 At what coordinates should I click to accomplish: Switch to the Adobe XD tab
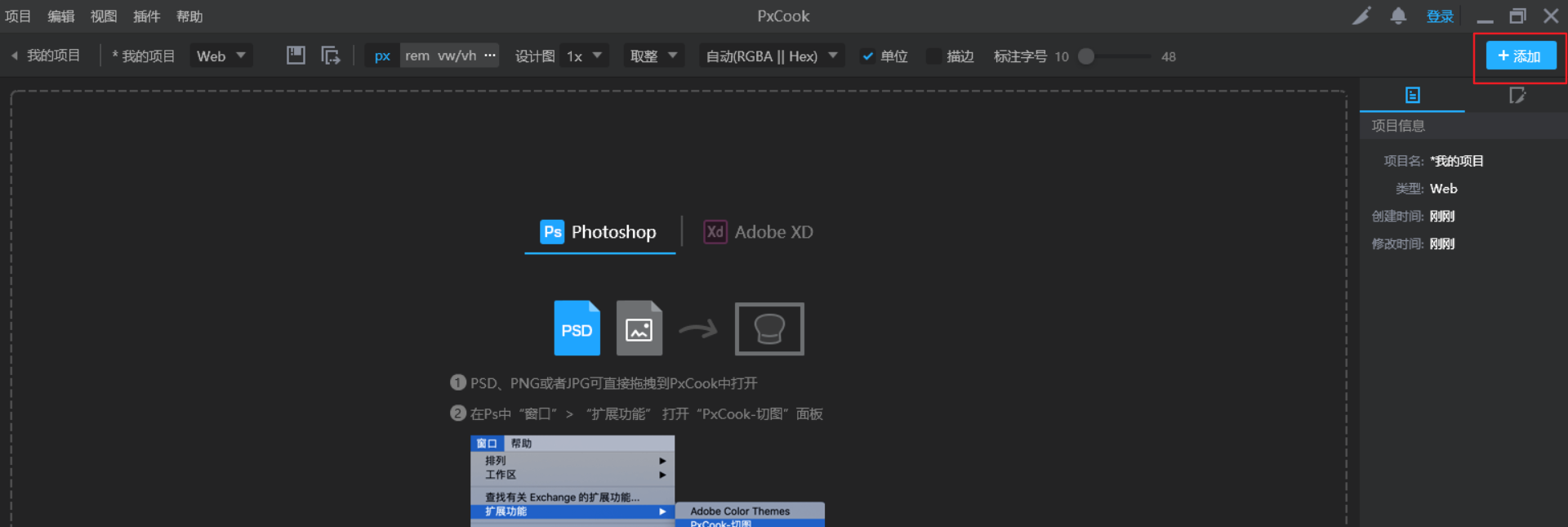(x=759, y=232)
